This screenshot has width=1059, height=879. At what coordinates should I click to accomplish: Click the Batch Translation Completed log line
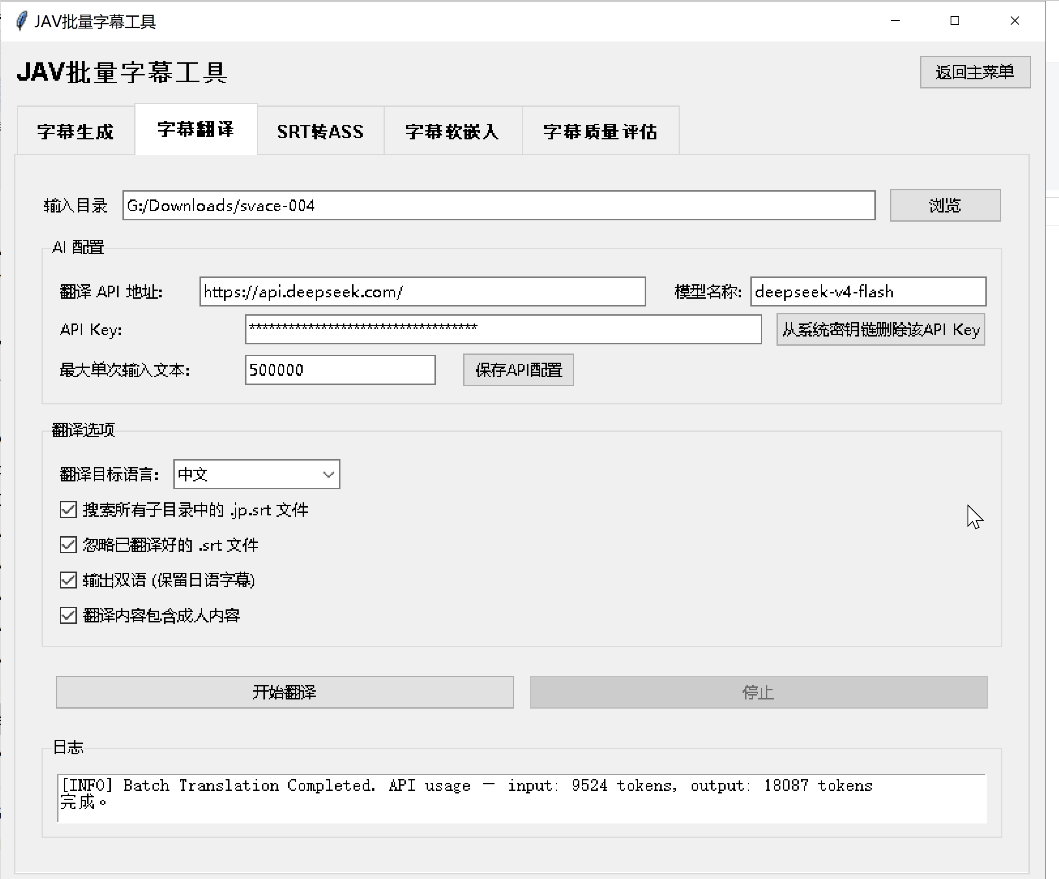pos(467,786)
